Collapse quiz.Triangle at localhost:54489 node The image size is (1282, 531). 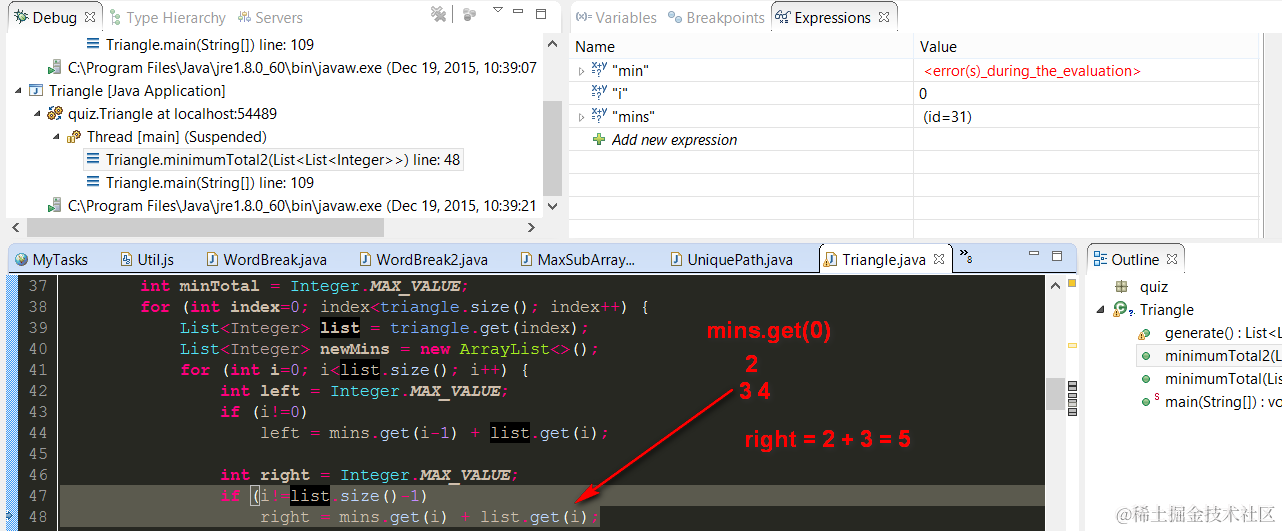(x=36, y=114)
